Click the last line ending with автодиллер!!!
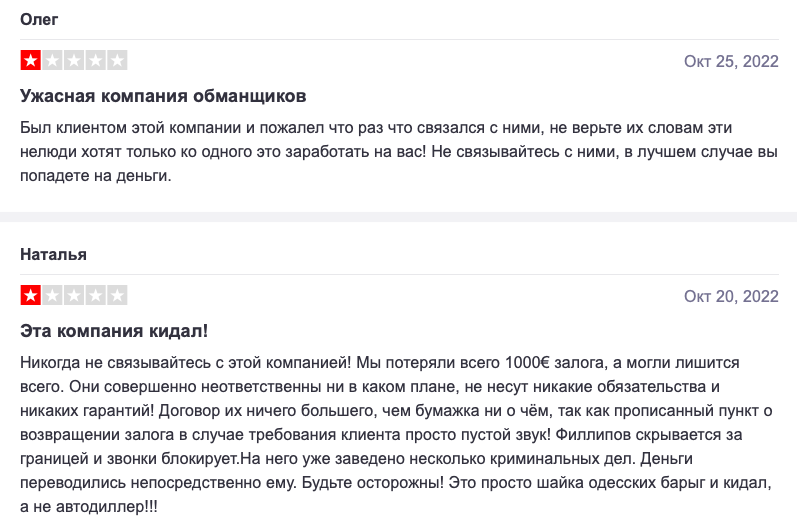 (89, 507)
